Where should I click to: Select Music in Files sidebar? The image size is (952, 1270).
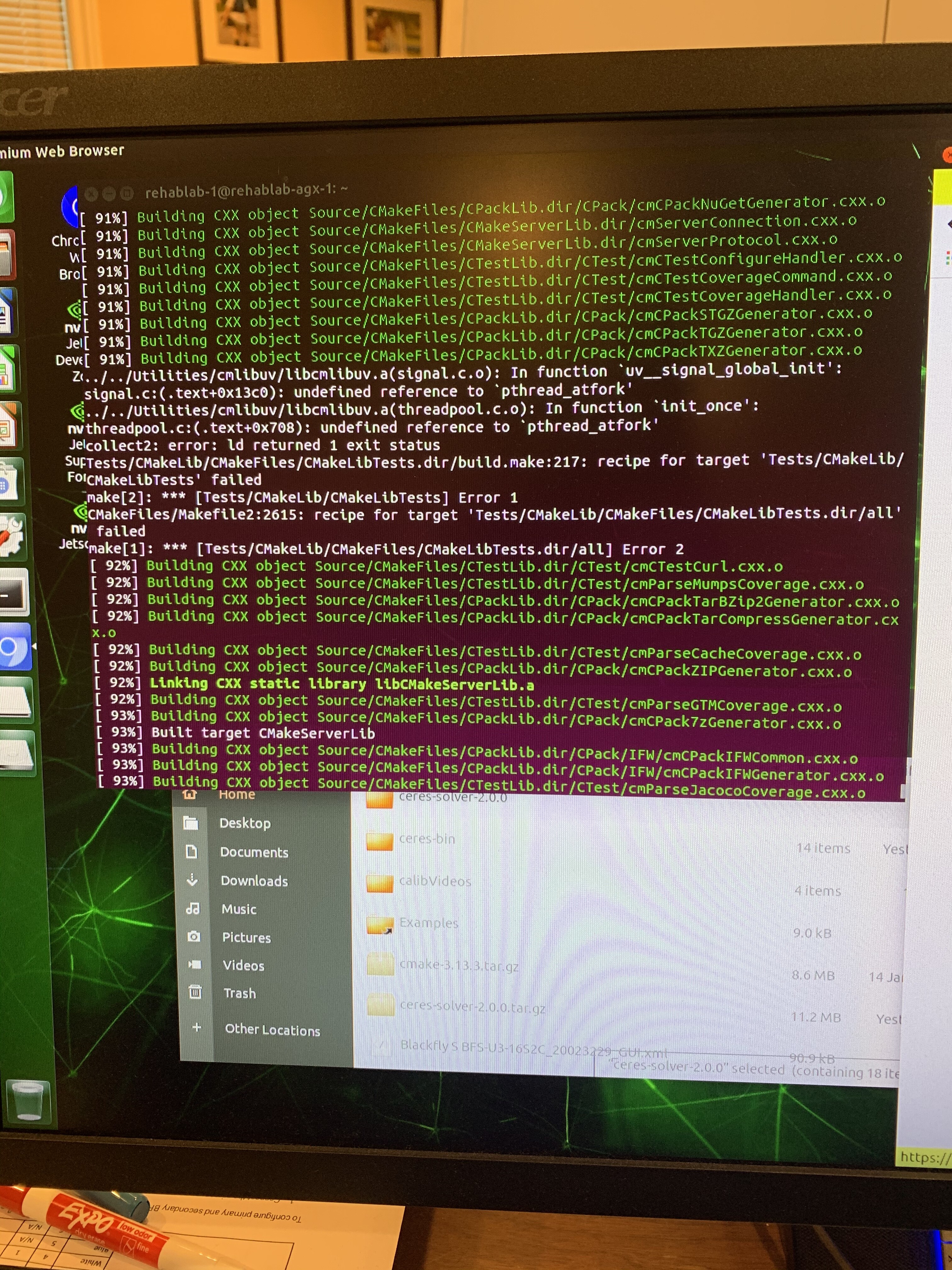click(x=239, y=909)
